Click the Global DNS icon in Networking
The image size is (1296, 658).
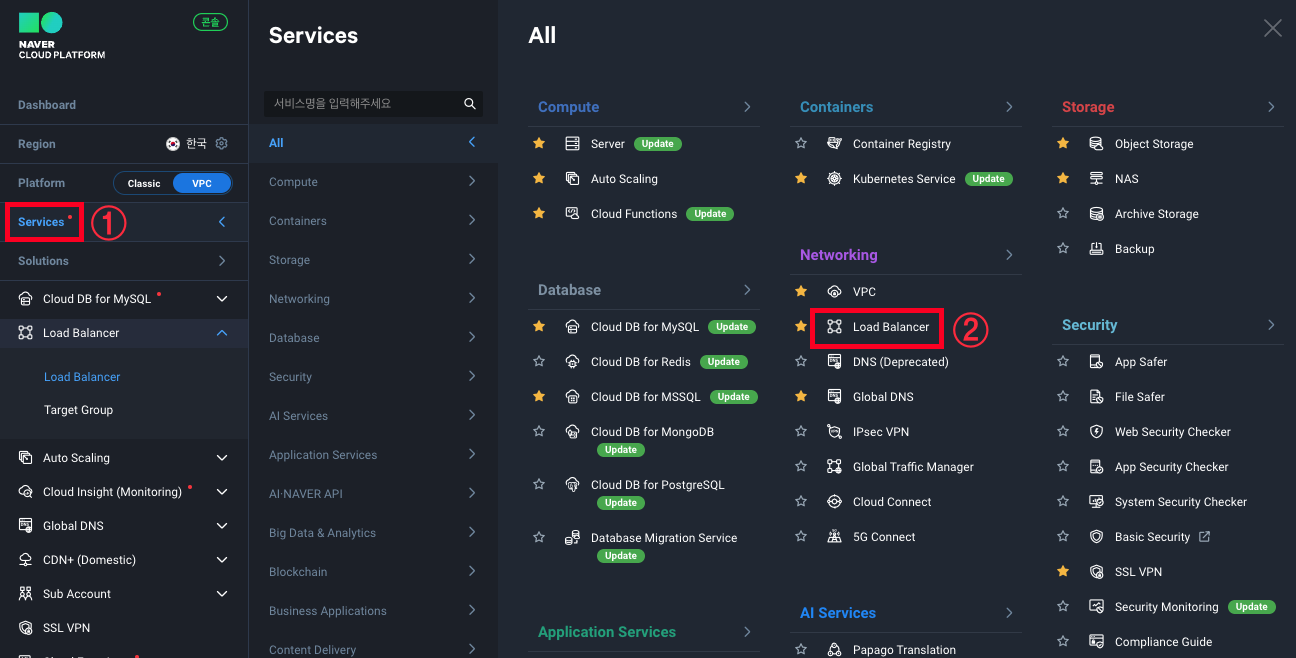[x=835, y=396]
